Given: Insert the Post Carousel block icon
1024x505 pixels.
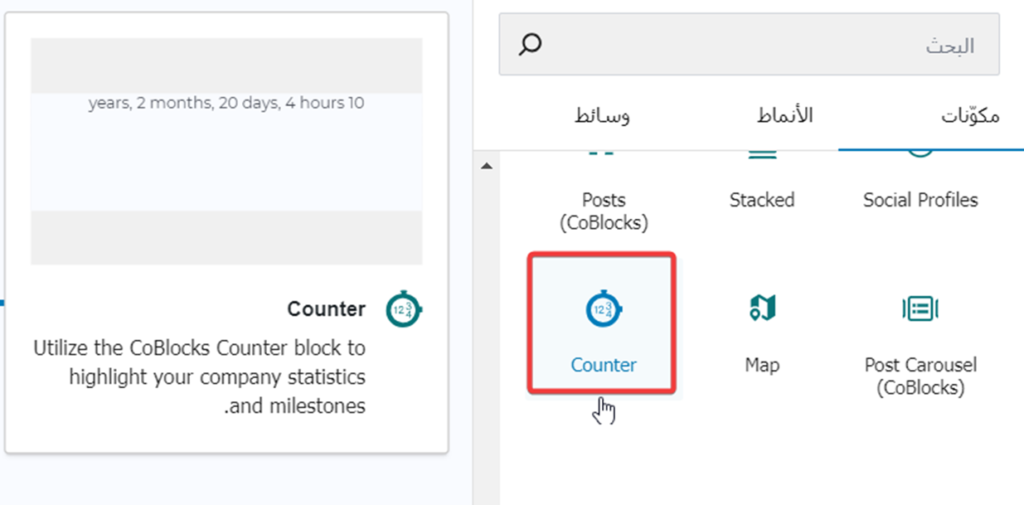Looking at the screenshot, I should 919,309.
